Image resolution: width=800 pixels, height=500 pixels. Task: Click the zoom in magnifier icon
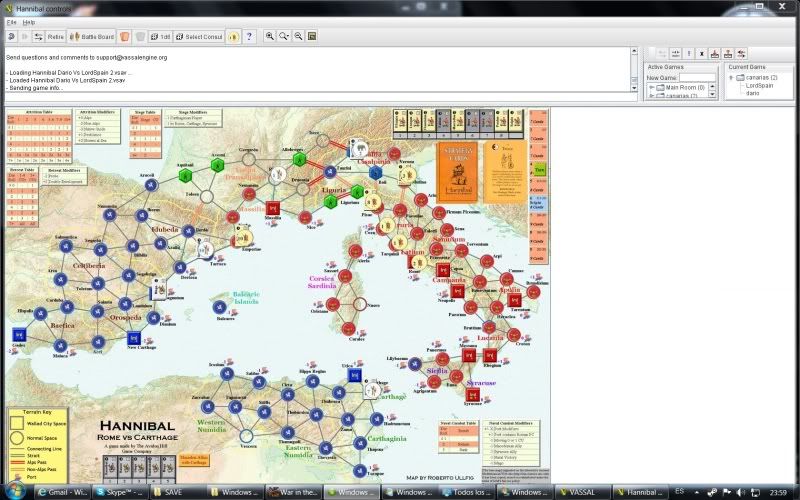tap(270, 36)
